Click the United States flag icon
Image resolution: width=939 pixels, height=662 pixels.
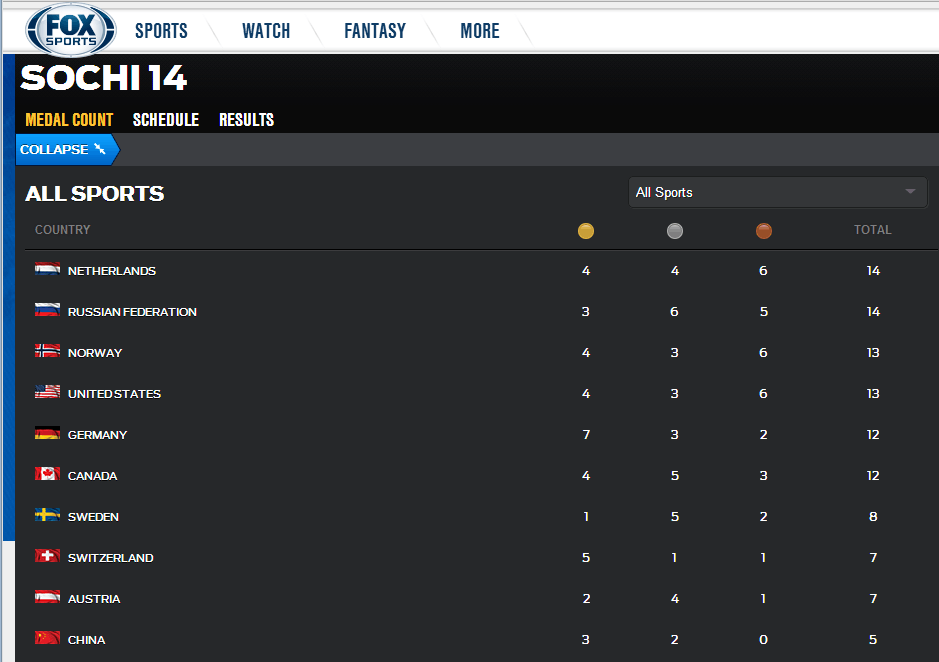(47, 392)
